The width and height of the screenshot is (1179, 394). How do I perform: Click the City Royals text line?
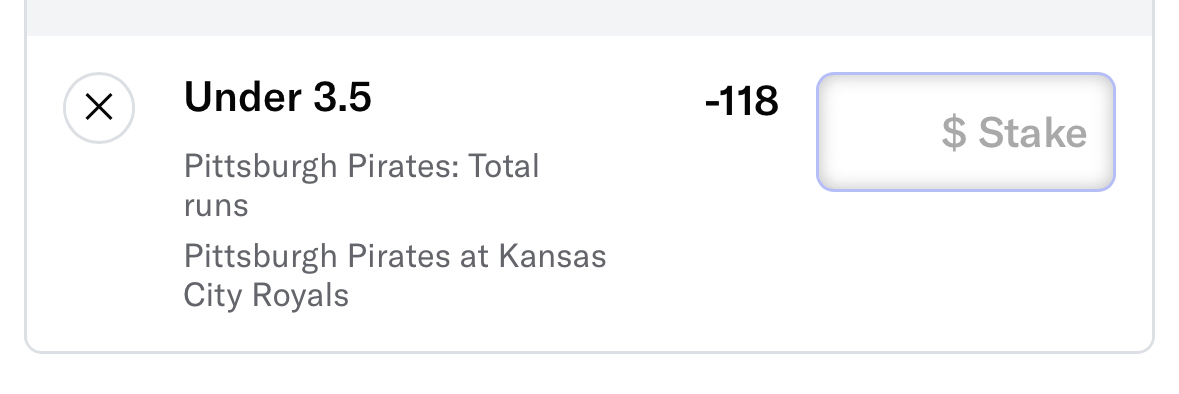coord(266,294)
